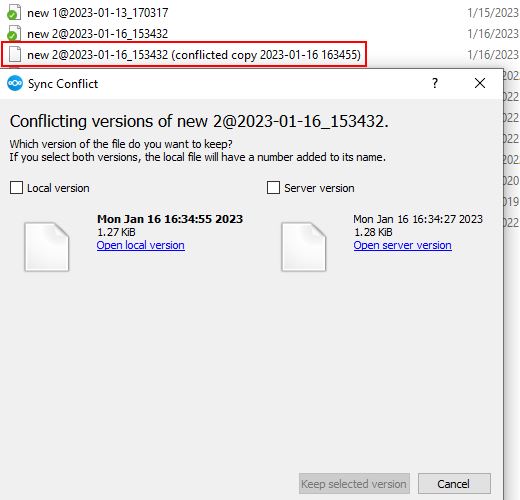Click the server version file thumbnail
Viewport: 520px width, 500px height.
coord(304,247)
